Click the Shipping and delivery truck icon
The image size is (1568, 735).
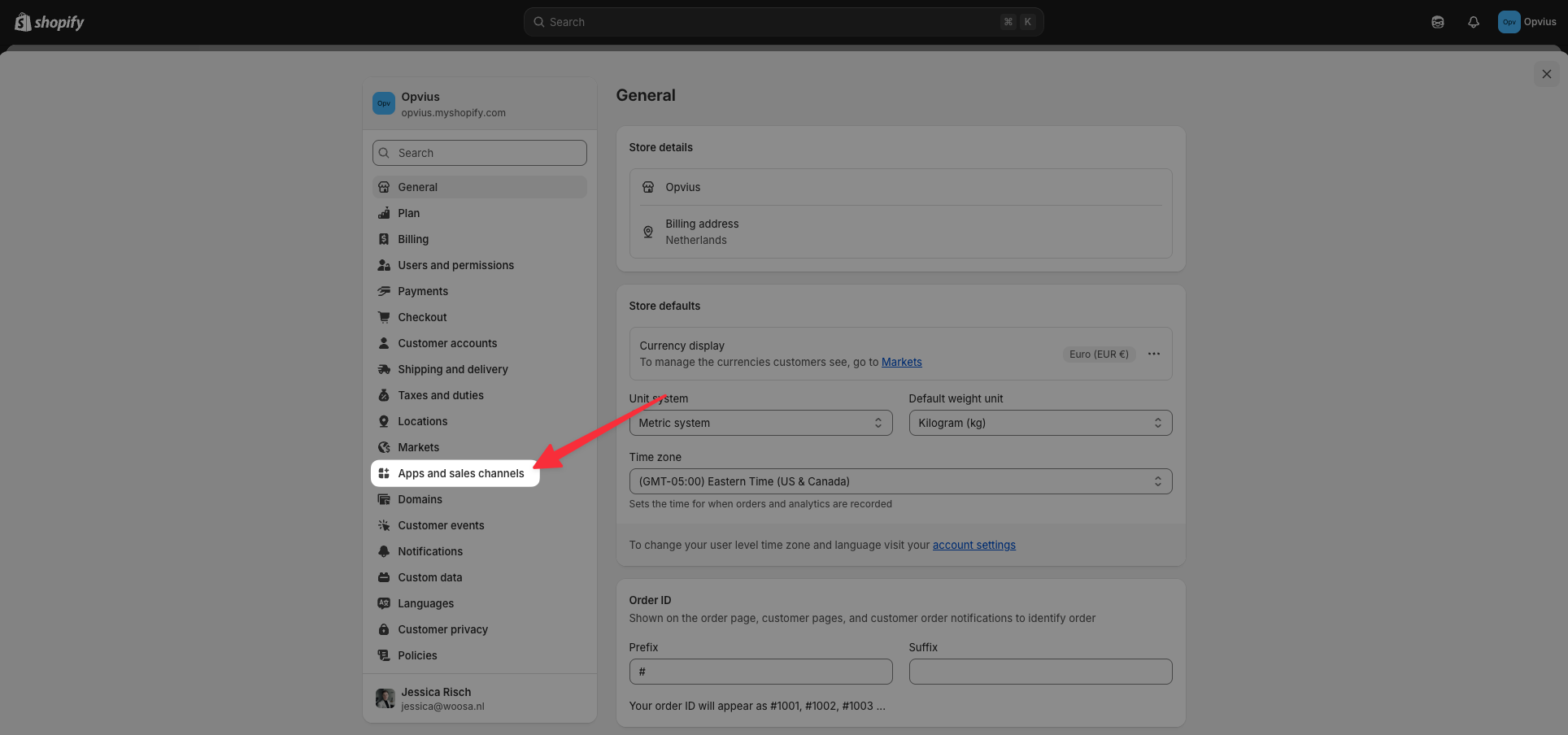click(x=384, y=369)
